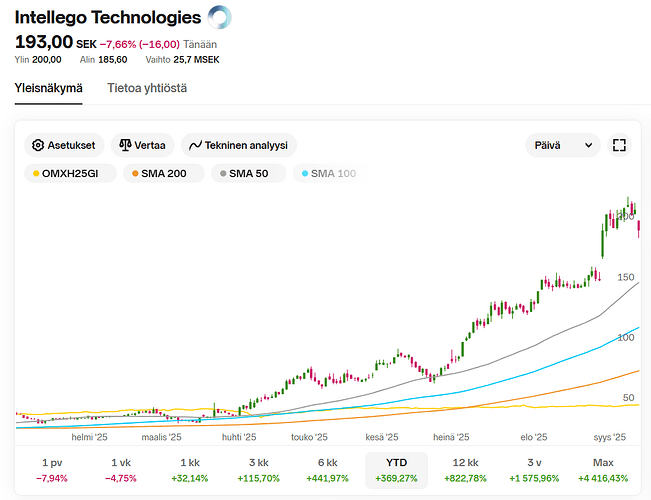
Task: Click the huhti '25 axis label
Action: tap(239, 437)
